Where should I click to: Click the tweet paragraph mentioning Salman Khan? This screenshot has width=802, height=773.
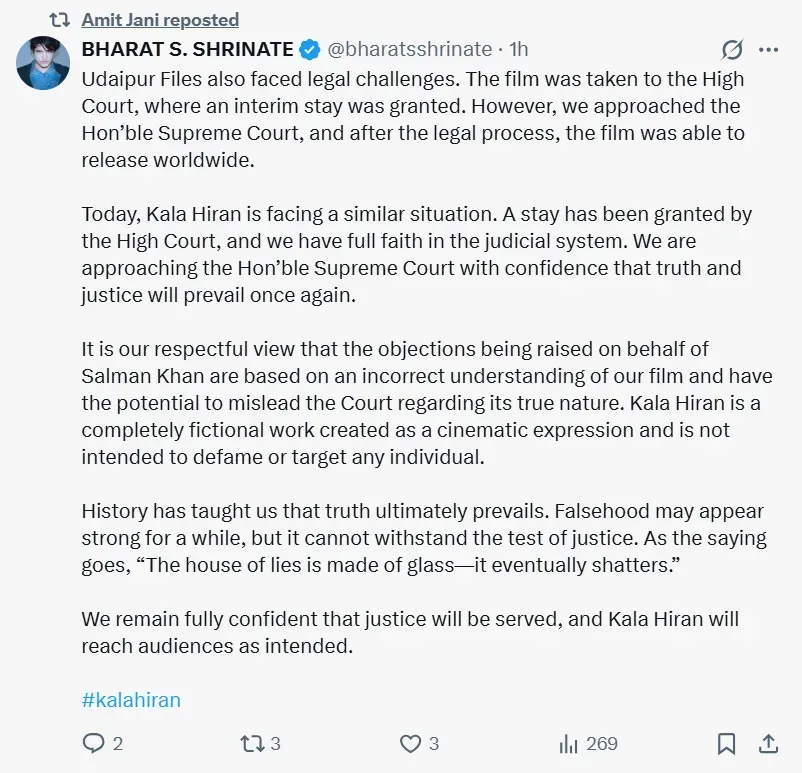[x=427, y=403]
